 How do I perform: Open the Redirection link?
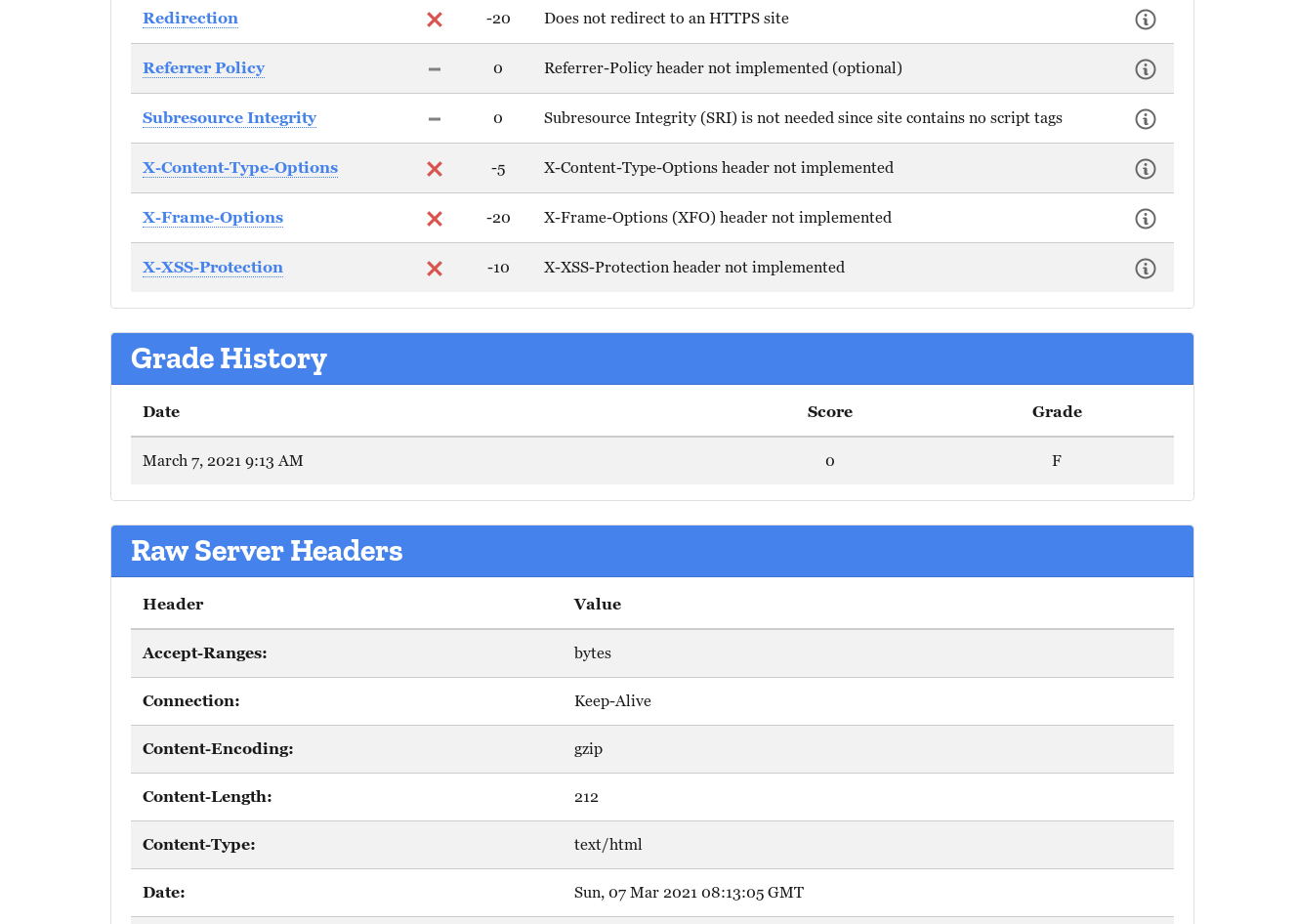(190, 19)
